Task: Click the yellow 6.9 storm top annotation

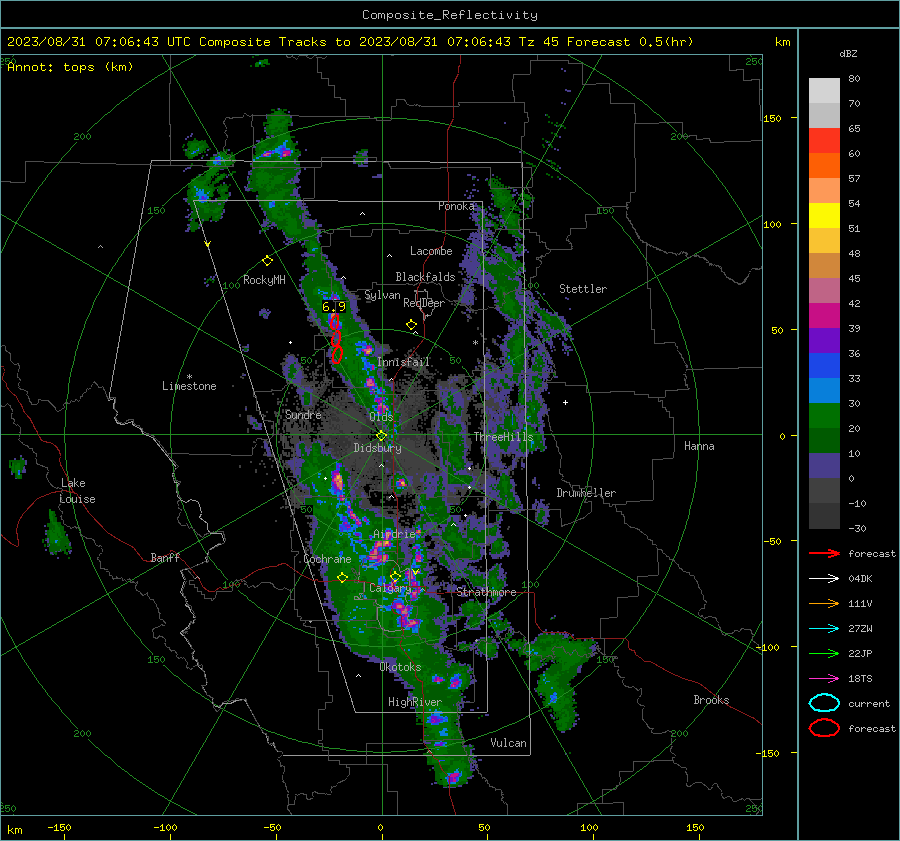Action: point(333,307)
